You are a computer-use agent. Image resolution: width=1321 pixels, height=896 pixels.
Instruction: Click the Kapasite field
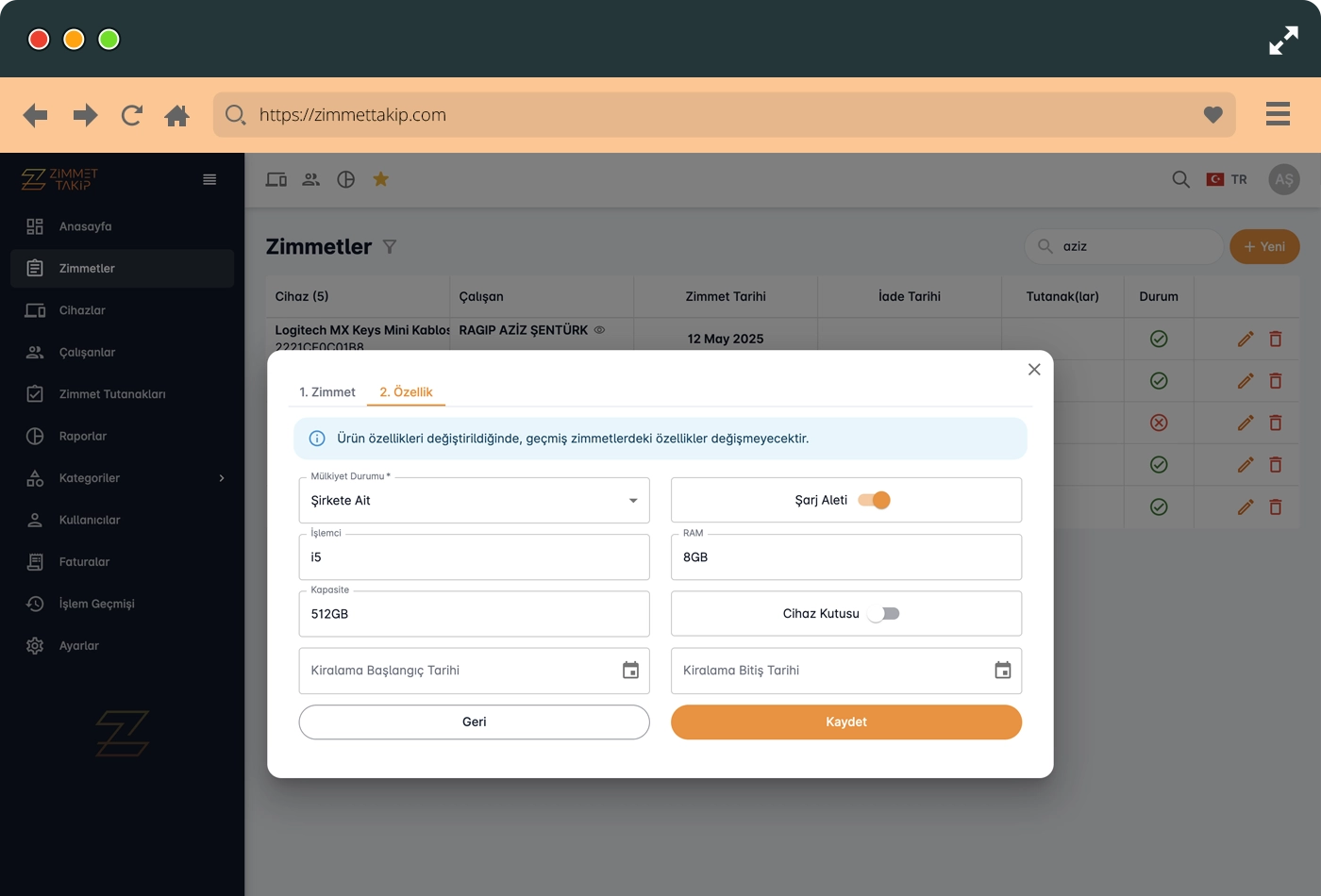click(x=475, y=614)
